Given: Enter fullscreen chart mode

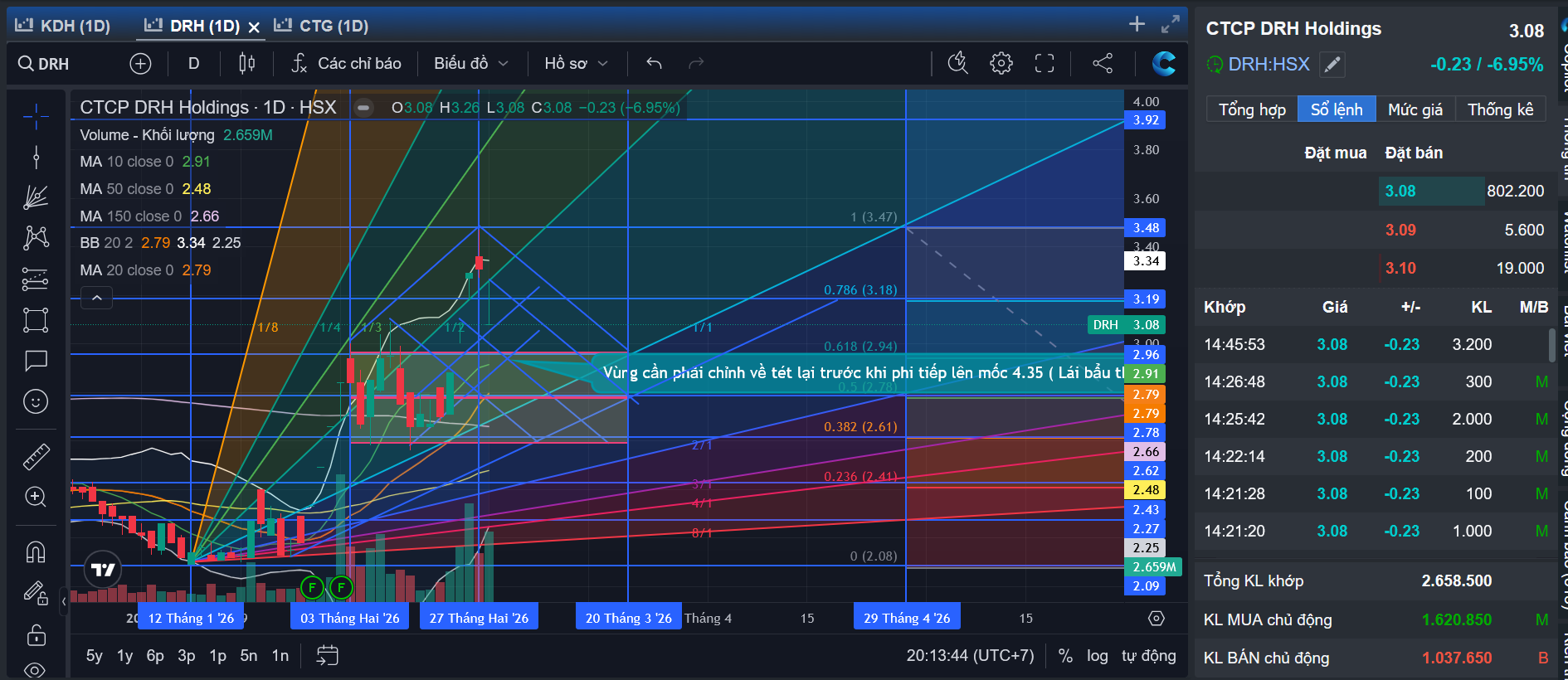Looking at the screenshot, I should coord(1045,63).
